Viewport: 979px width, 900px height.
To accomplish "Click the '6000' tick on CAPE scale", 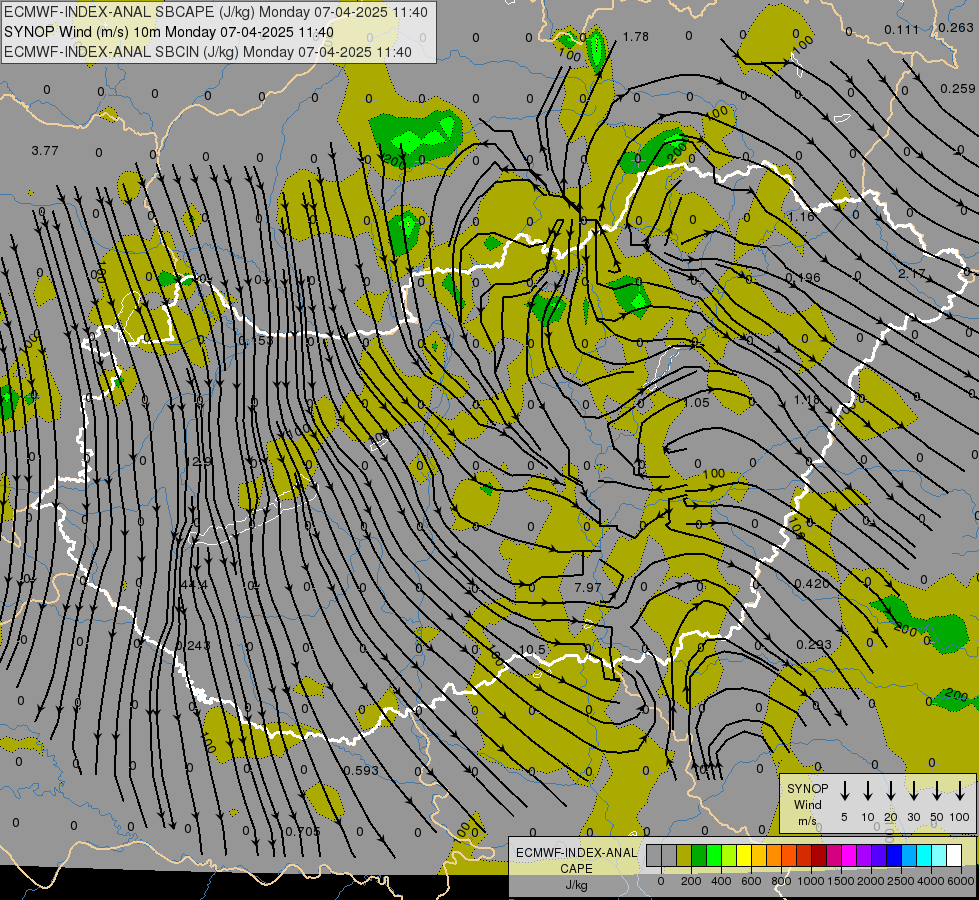I will [961, 881].
